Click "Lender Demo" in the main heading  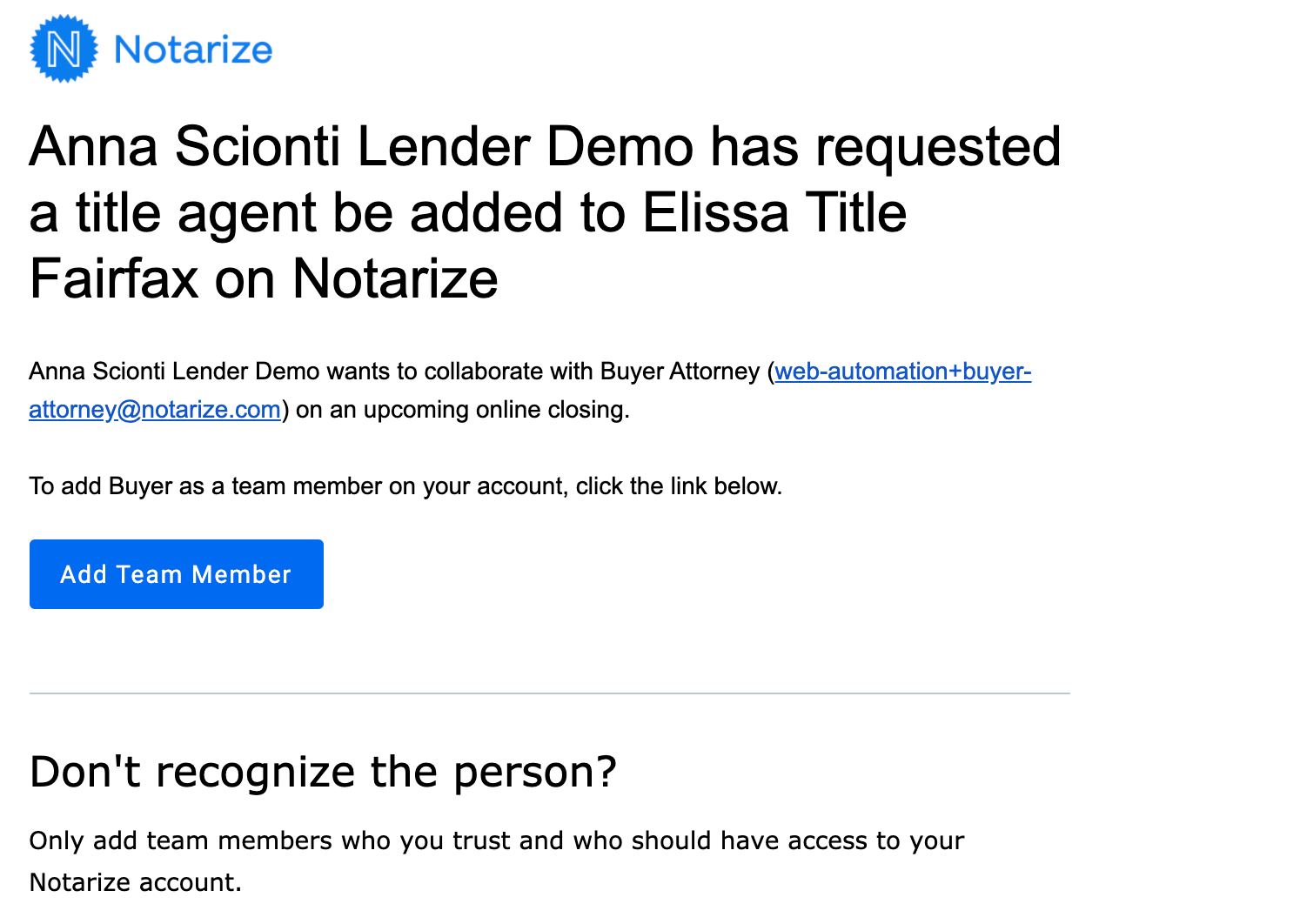526,146
